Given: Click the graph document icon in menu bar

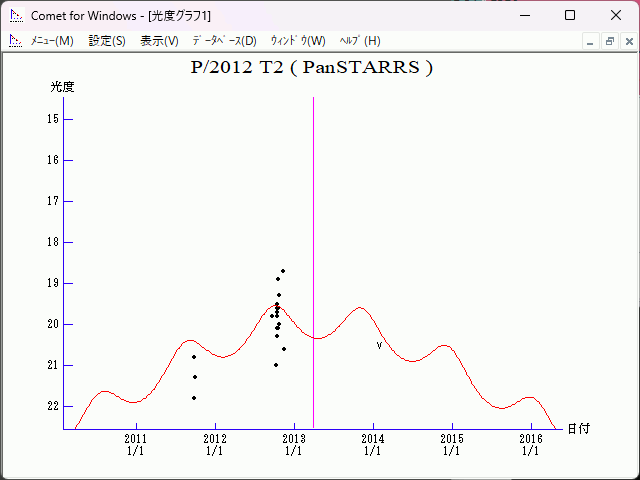Looking at the screenshot, I should [15, 41].
